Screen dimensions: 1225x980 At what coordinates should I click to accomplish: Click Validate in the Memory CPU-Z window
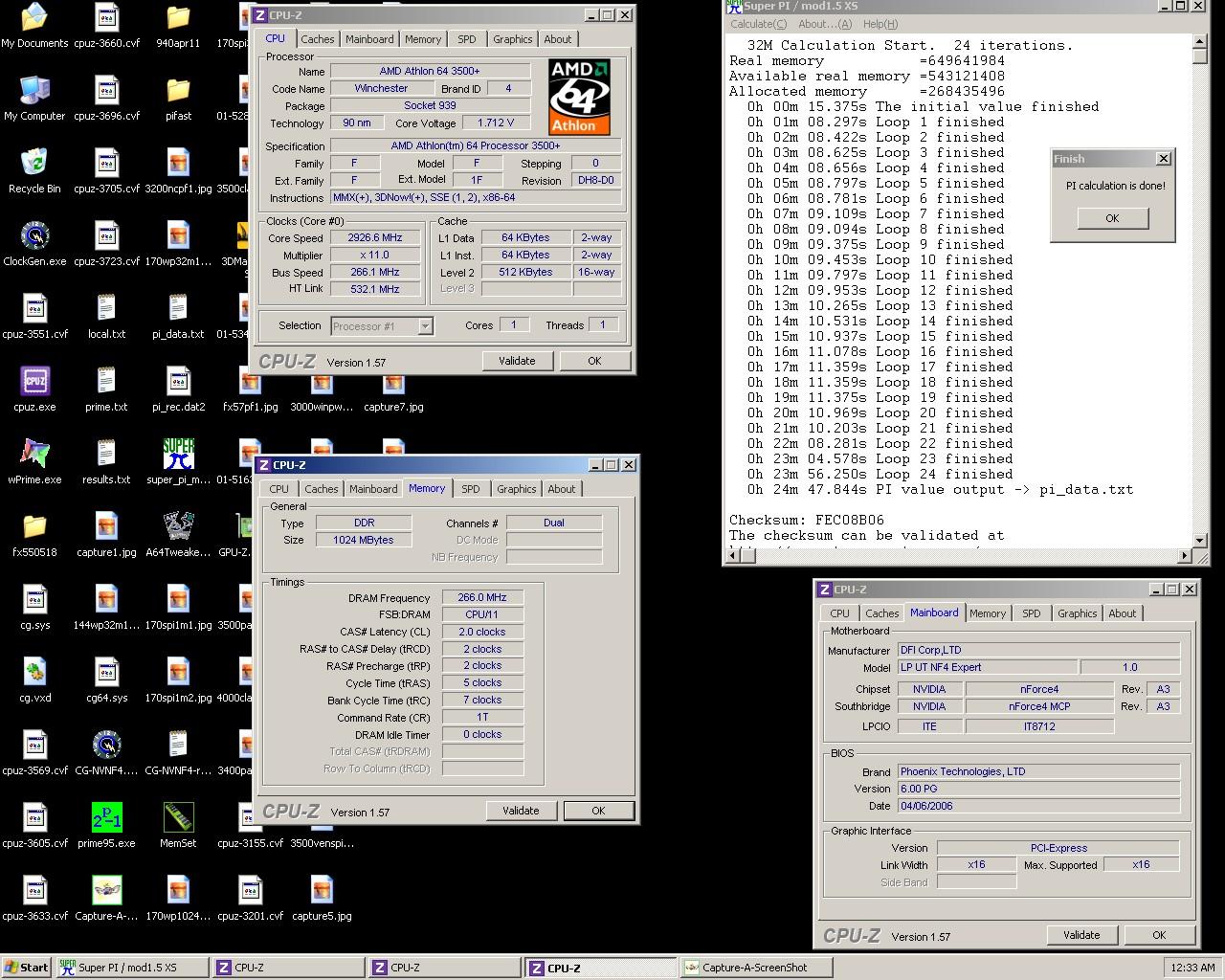(521, 811)
